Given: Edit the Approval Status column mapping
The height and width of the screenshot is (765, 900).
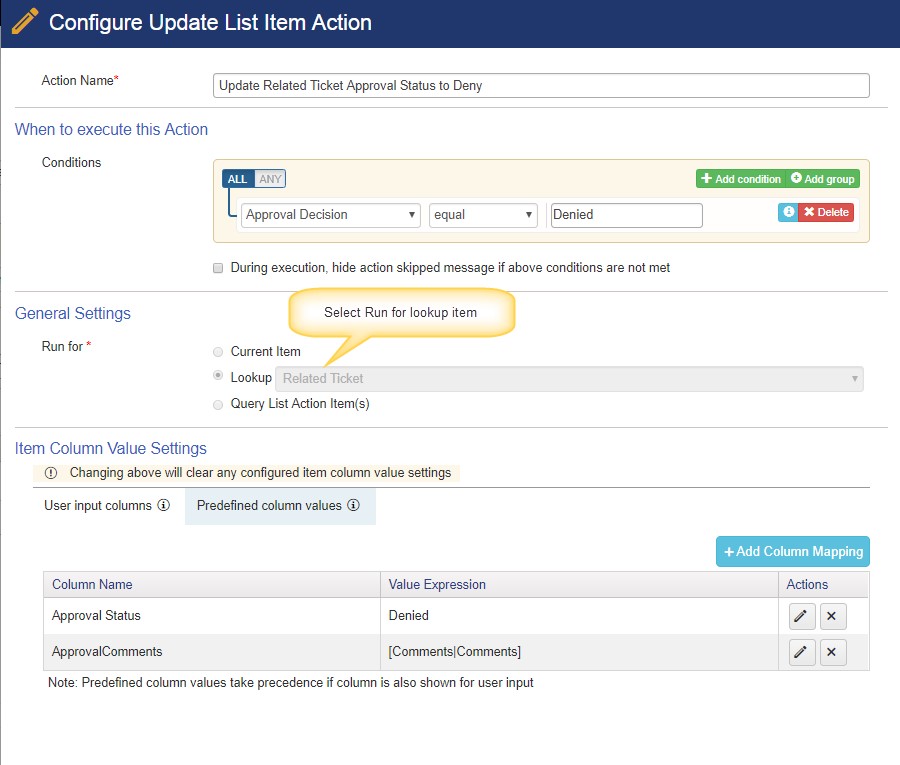Looking at the screenshot, I should [801, 616].
